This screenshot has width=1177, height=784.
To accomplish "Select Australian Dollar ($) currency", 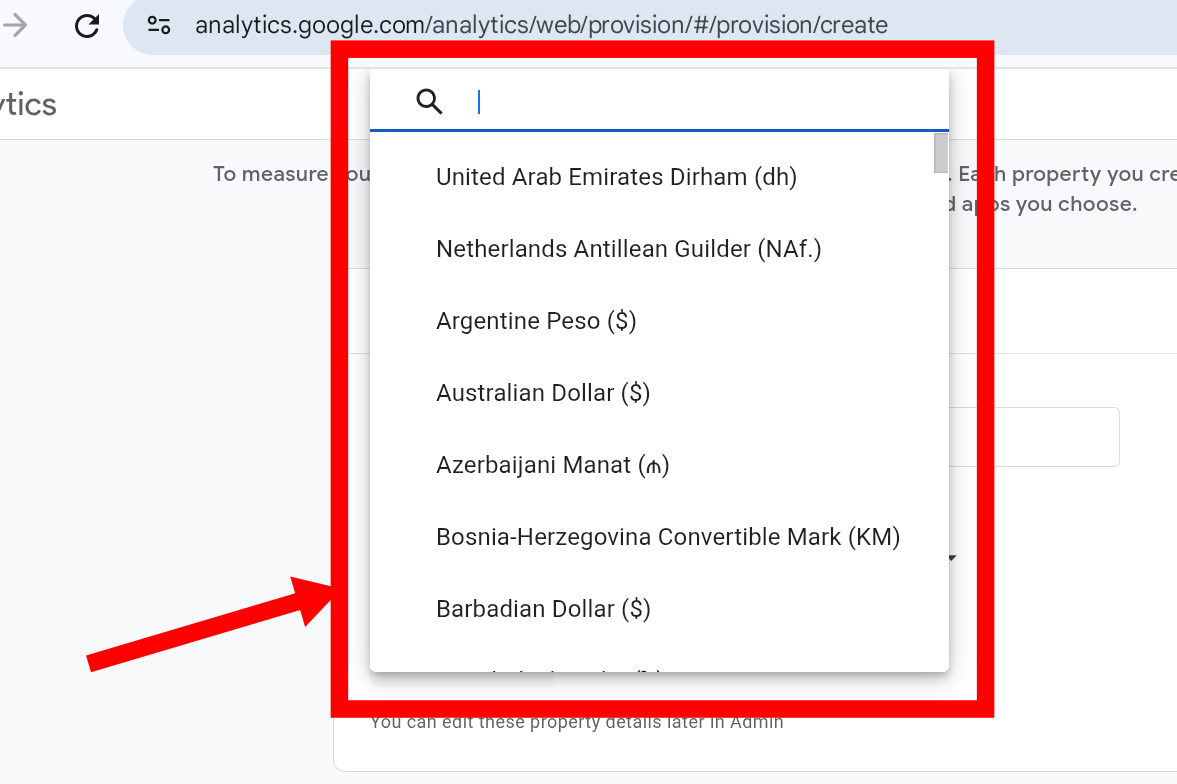I will click(x=543, y=393).
